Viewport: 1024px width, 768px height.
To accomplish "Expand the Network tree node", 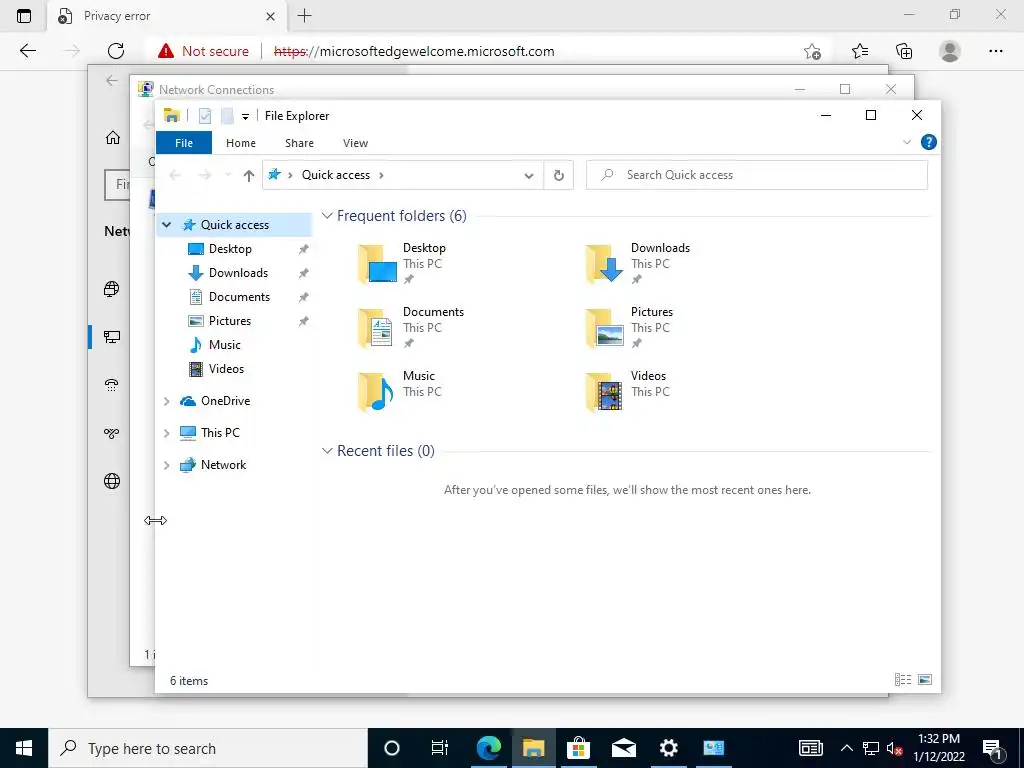I will point(167,465).
